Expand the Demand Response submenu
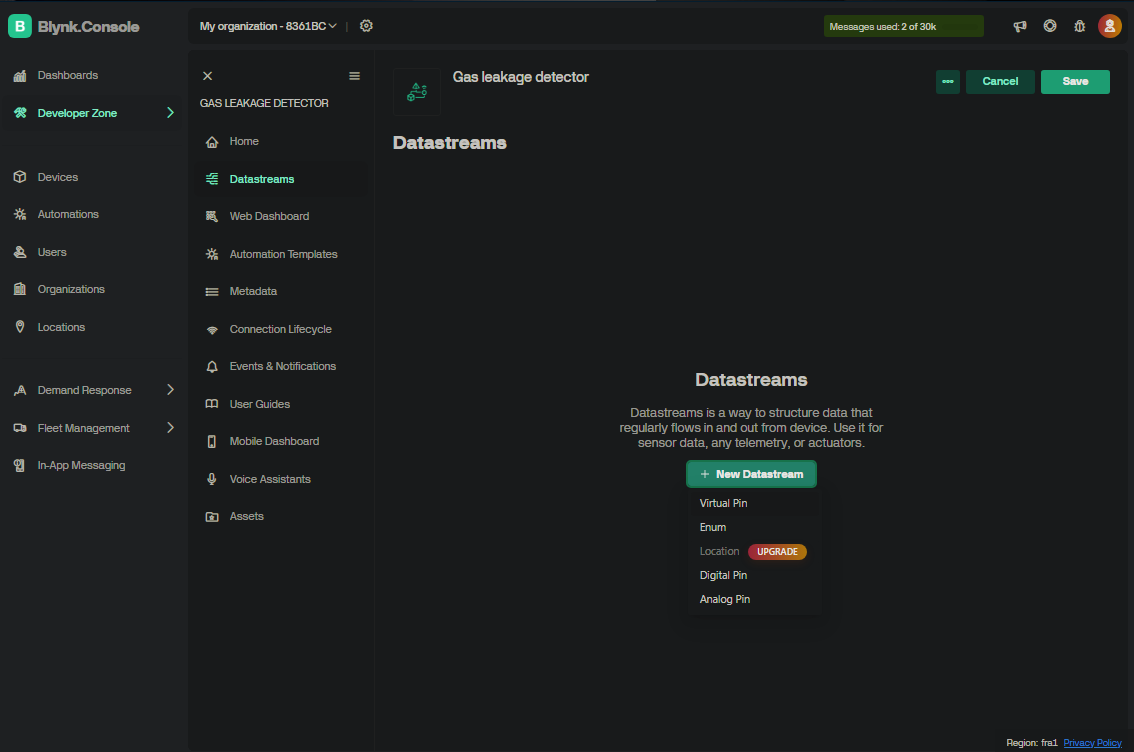This screenshot has width=1134, height=752. coord(170,390)
